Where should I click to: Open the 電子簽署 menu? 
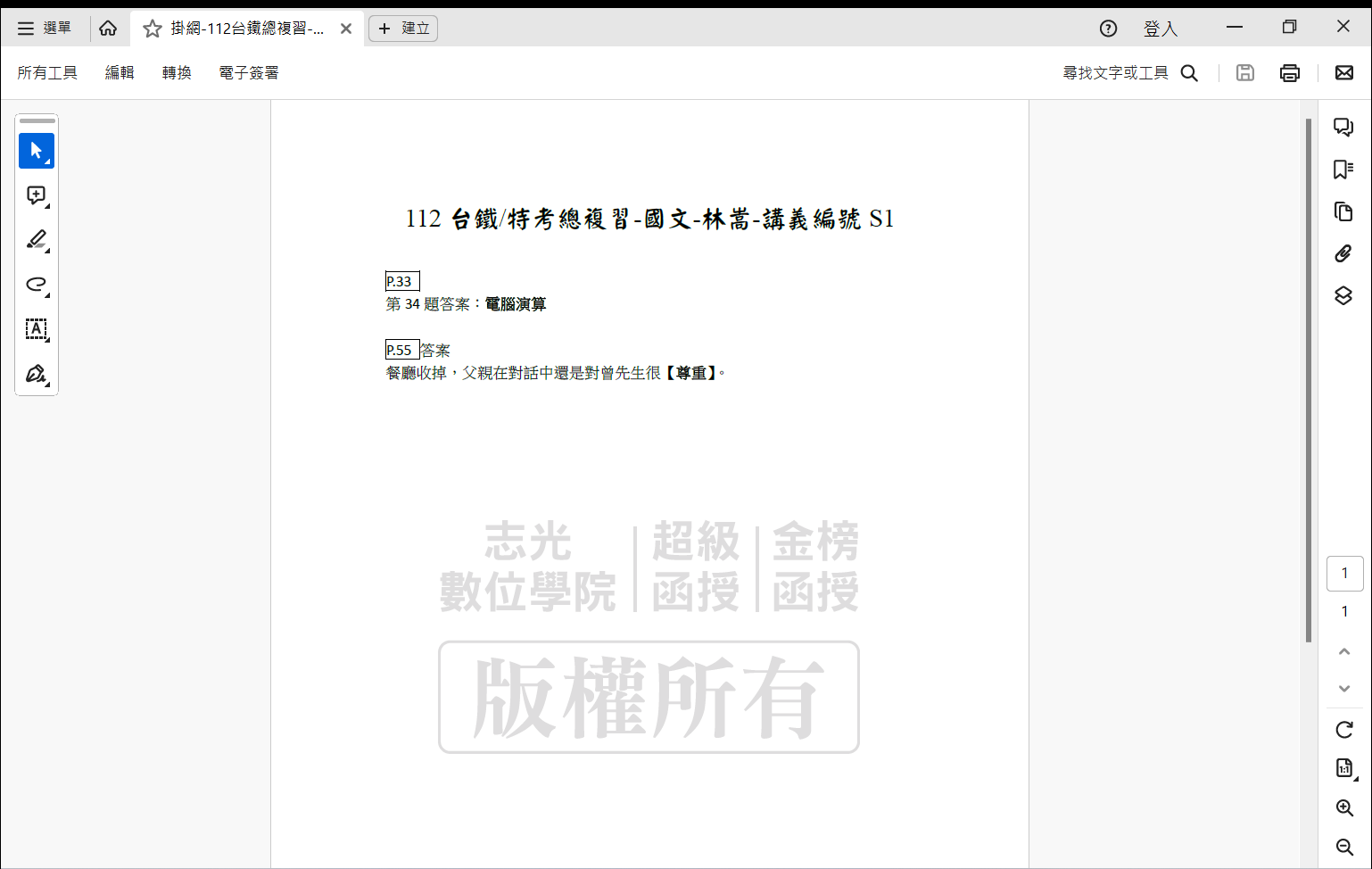click(x=249, y=73)
